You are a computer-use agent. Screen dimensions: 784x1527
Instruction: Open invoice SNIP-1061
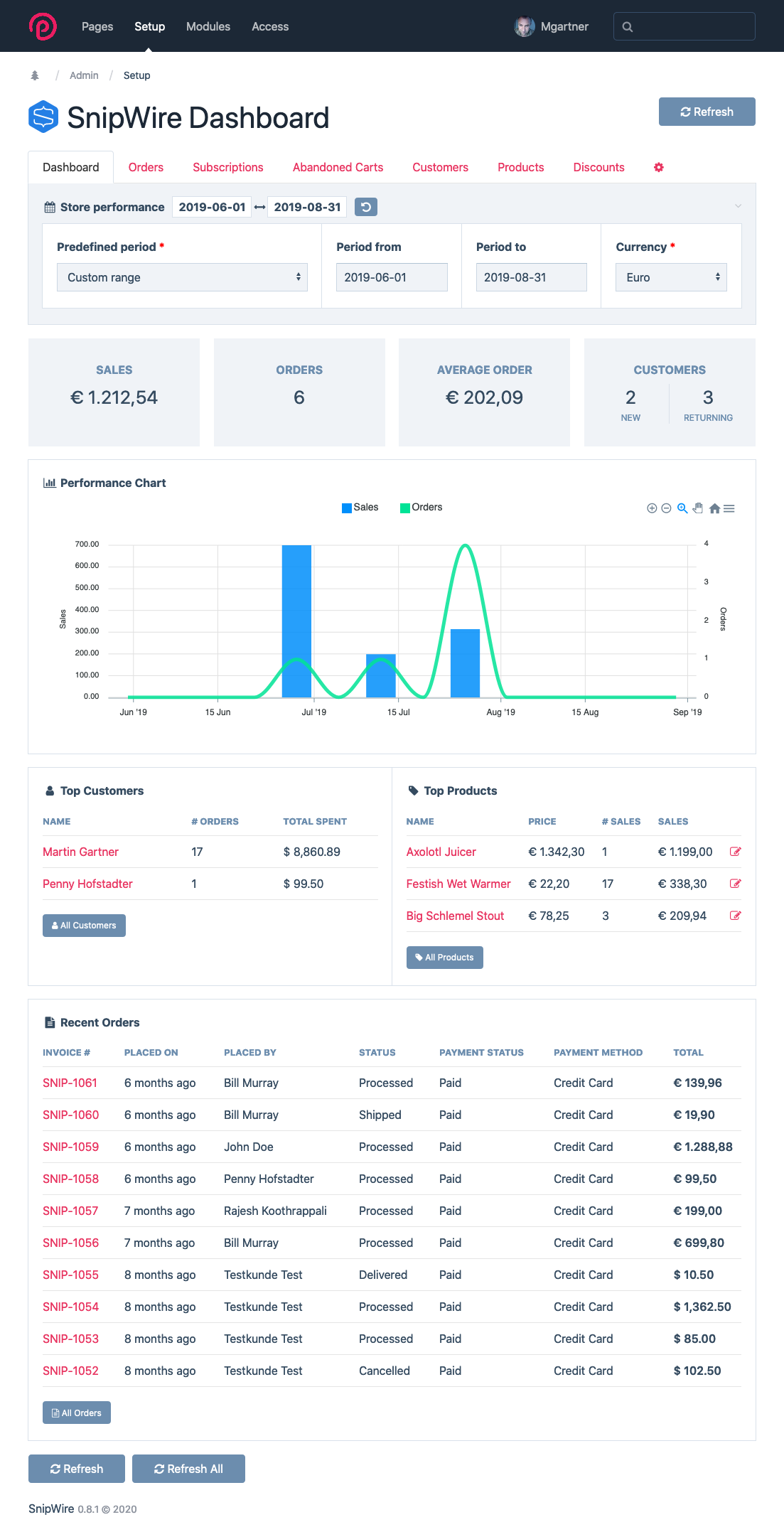pos(70,1083)
